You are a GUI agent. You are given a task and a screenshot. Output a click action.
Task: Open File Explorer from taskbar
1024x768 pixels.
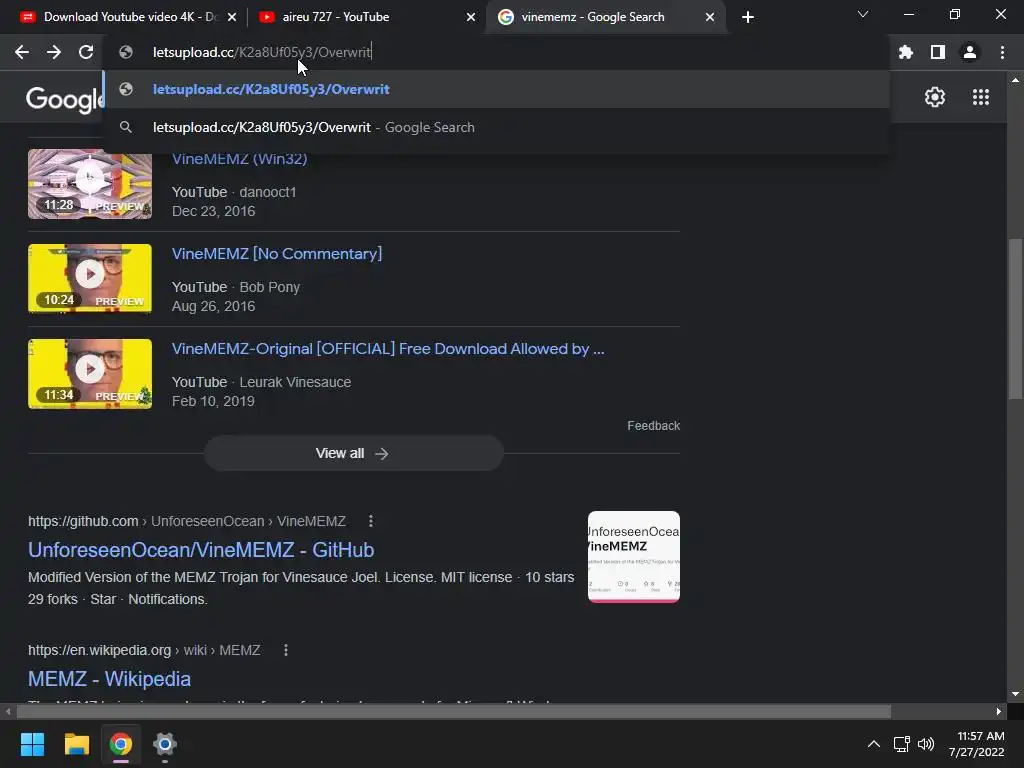(76, 744)
